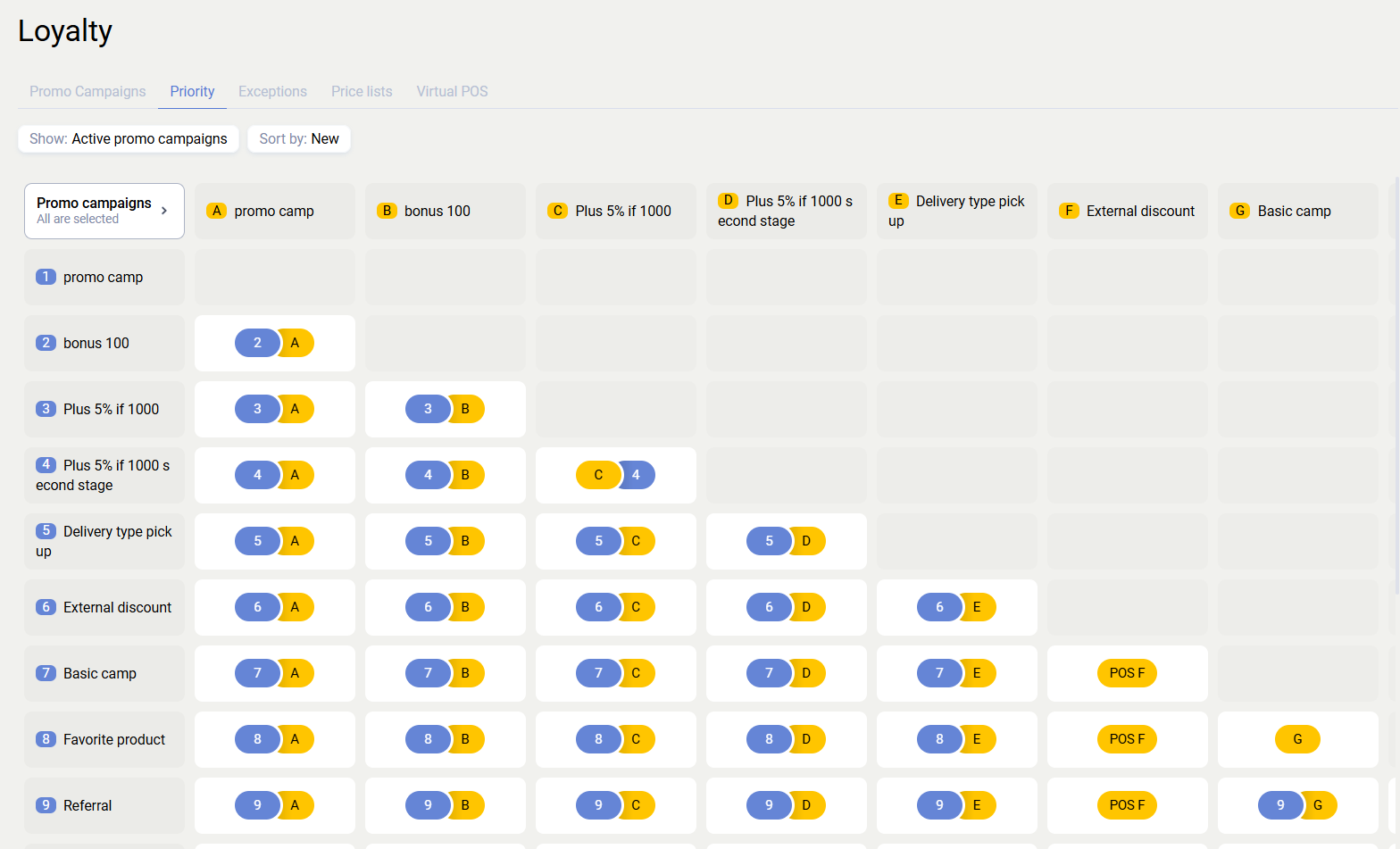This screenshot has width=1400, height=849.
Task: Switch to the Promo Campaigns tab
Action: click(87, 91)
